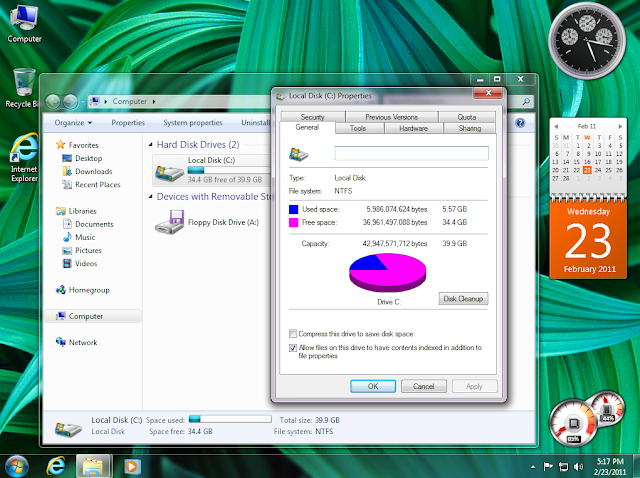Toggle Allow files to be indexed checkbox
The image size is (640, 478).
293,348
